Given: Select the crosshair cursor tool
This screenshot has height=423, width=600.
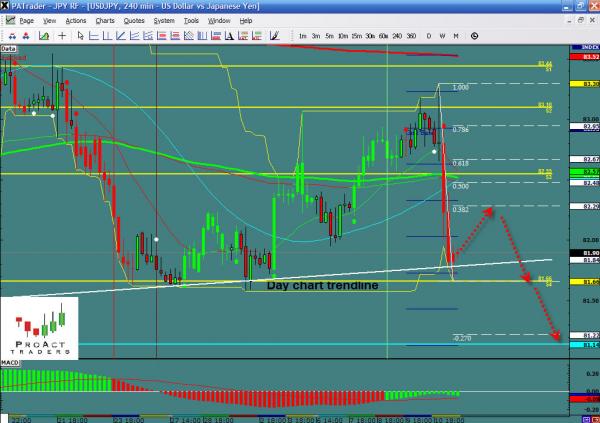Looking at the screenshot, I should pos(63,35).
